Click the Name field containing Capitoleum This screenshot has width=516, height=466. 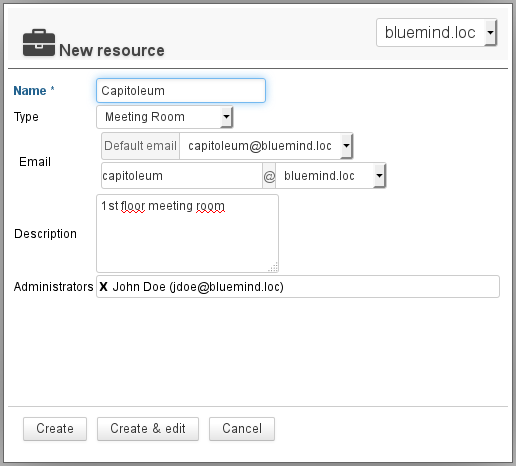[181, 91]
